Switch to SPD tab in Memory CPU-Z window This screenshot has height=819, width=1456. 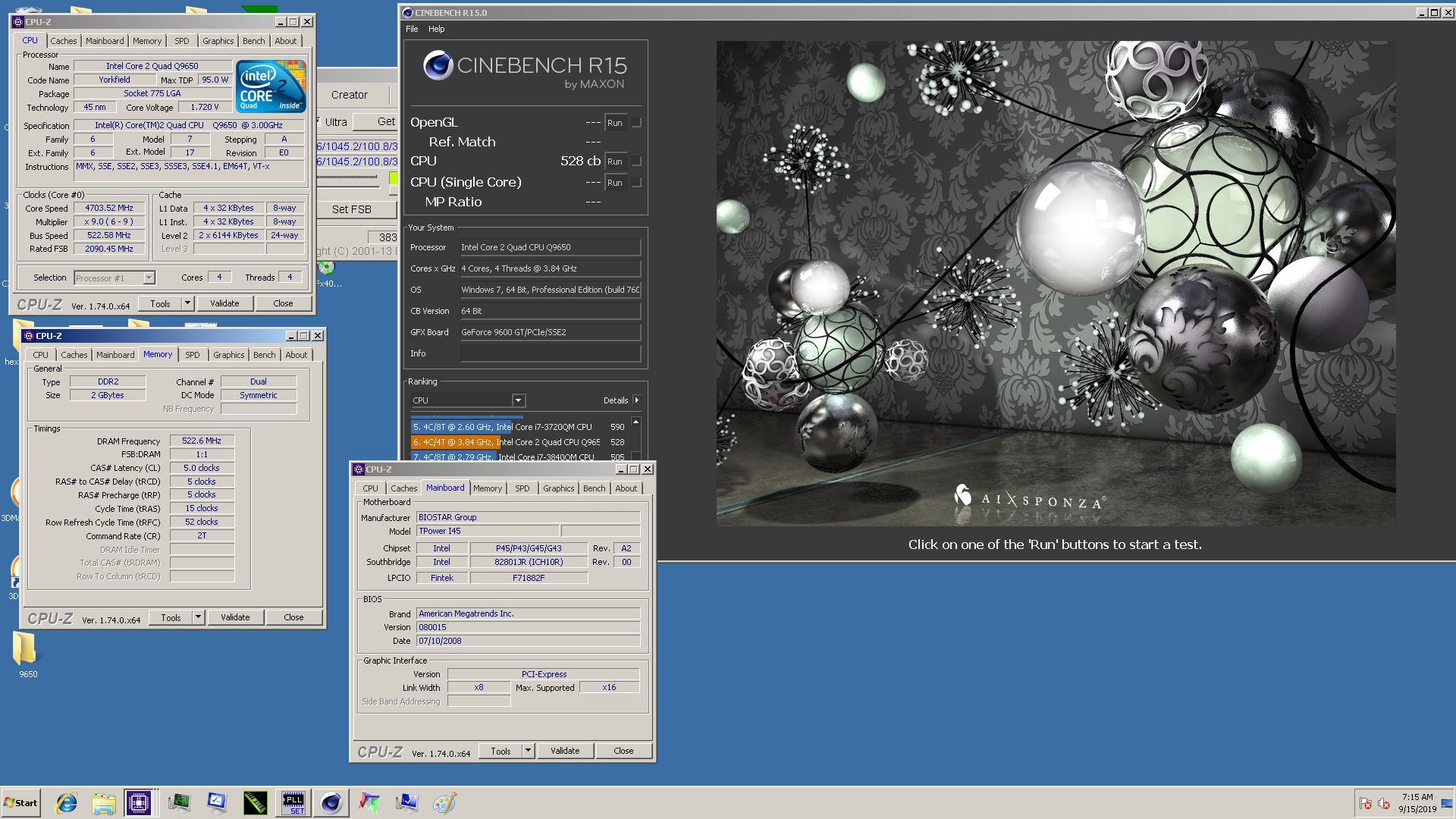193,355
